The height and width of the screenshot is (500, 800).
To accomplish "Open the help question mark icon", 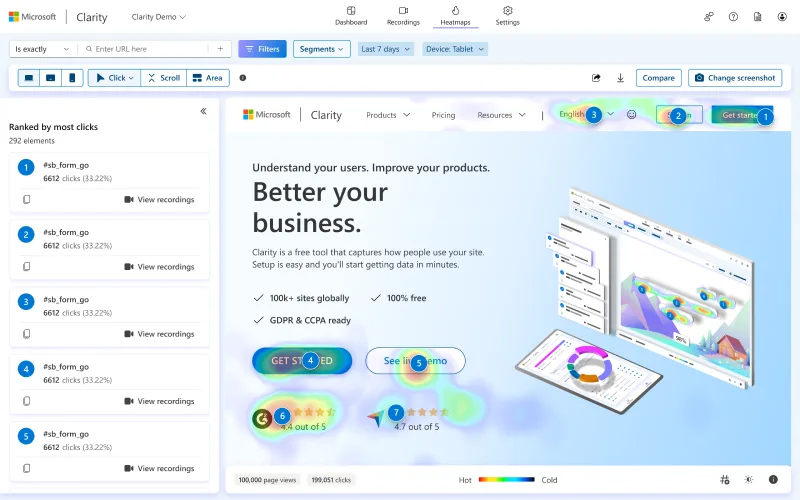I will click(x=733, y=17).
